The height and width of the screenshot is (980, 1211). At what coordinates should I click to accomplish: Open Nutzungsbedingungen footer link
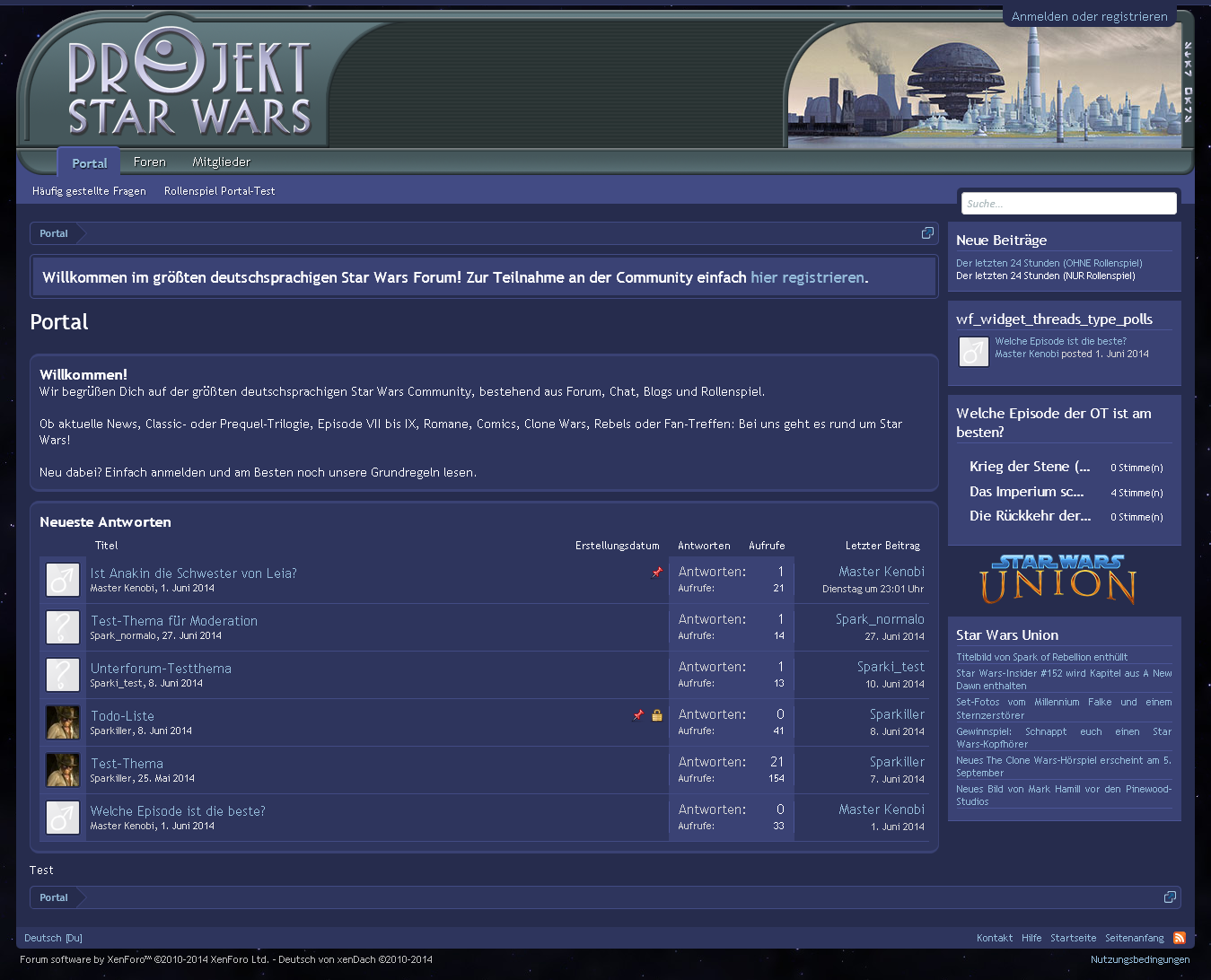pos(1140,959)
